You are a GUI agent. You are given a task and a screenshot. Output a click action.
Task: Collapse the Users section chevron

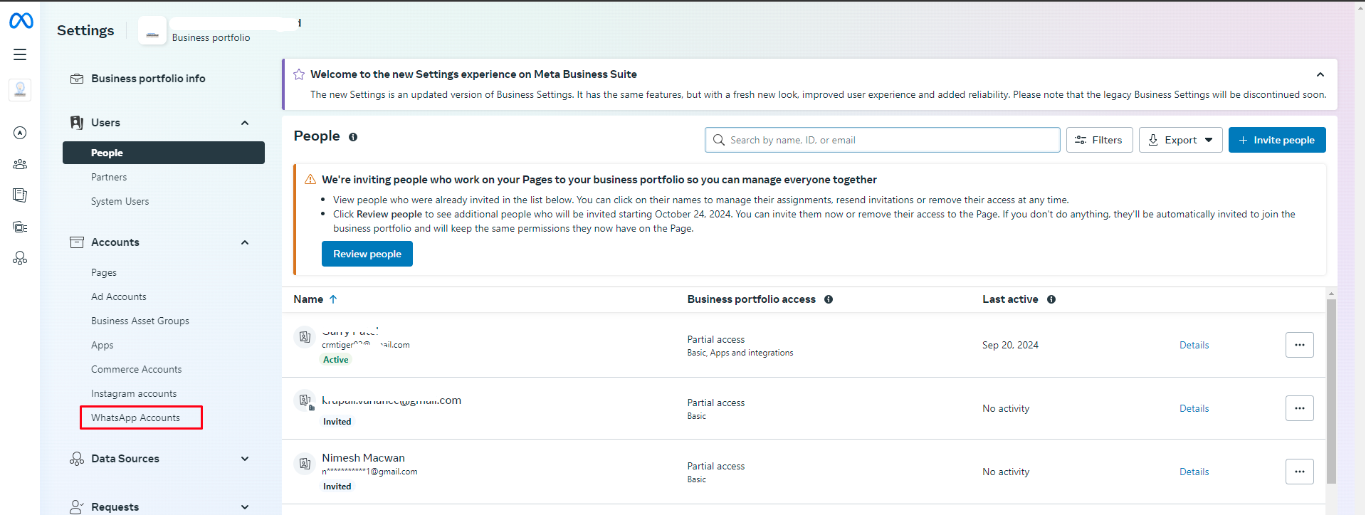(245, 122)
